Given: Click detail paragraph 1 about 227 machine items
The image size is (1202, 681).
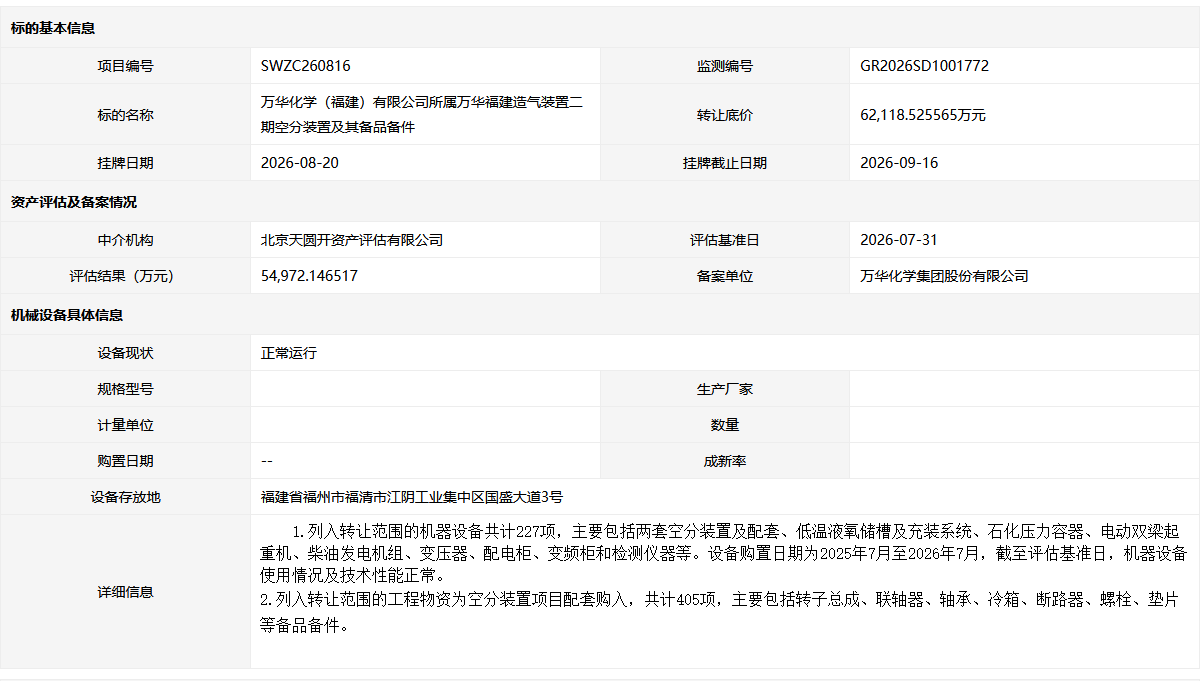Looking at the screenshot, I should (x=724, y=553).
